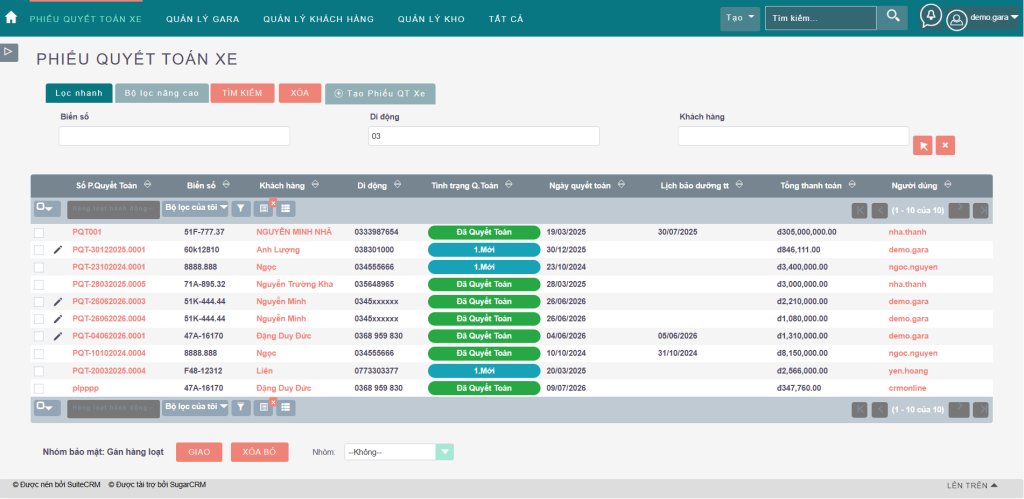This screenshot has height=499, width=1024.
Task: Click the filter funnel icon in the top toolbar
Action: (241, 208)
